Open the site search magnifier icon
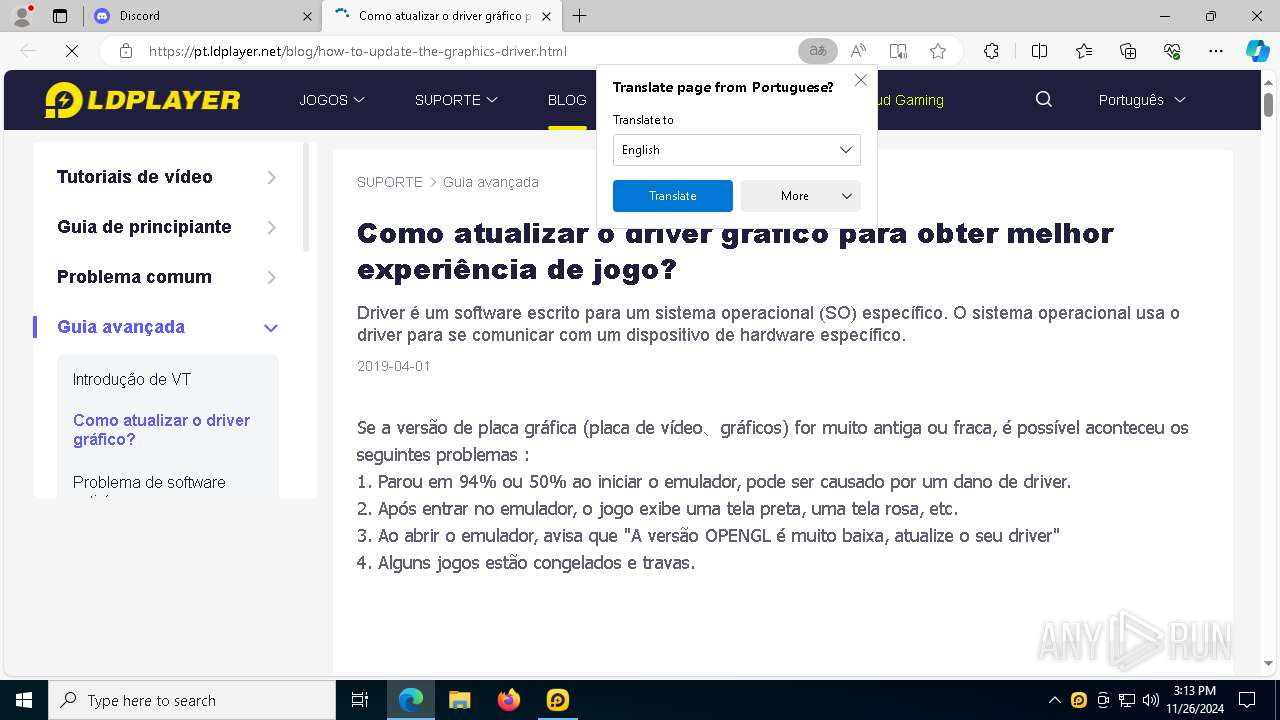 1044,100
